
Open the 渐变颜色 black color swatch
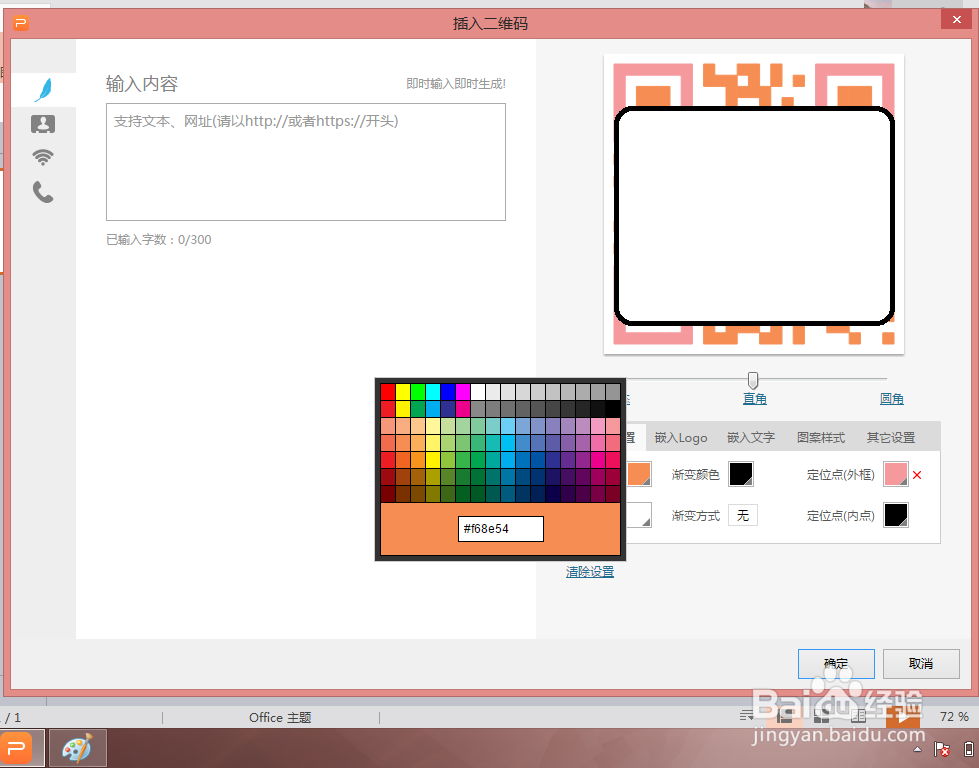[741, 475]
